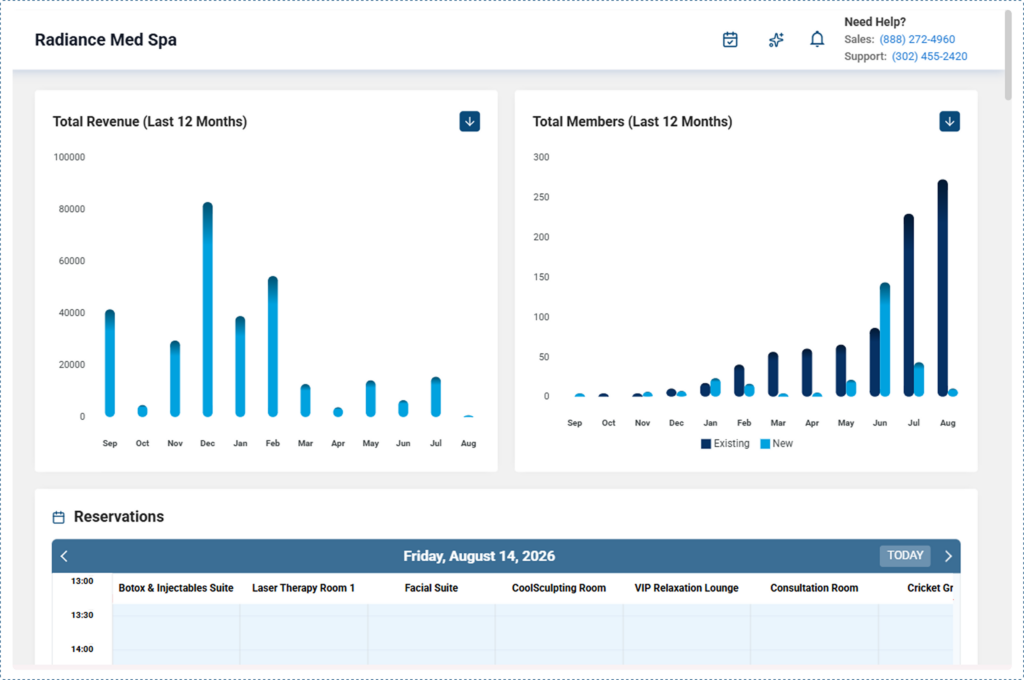Image resolution: width=1024 pixels, height=680 pixels.
Task: Call the Support phone number link
Action: pos(929,56)
